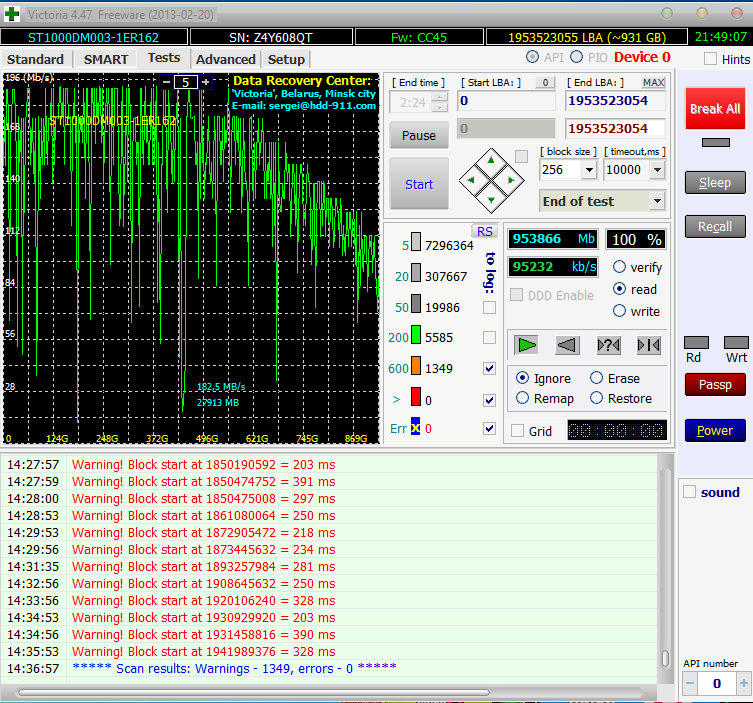Viewport: 753px width, 703px height.
Task: Click the RS reset statistics button
Action: pos(484,231)
